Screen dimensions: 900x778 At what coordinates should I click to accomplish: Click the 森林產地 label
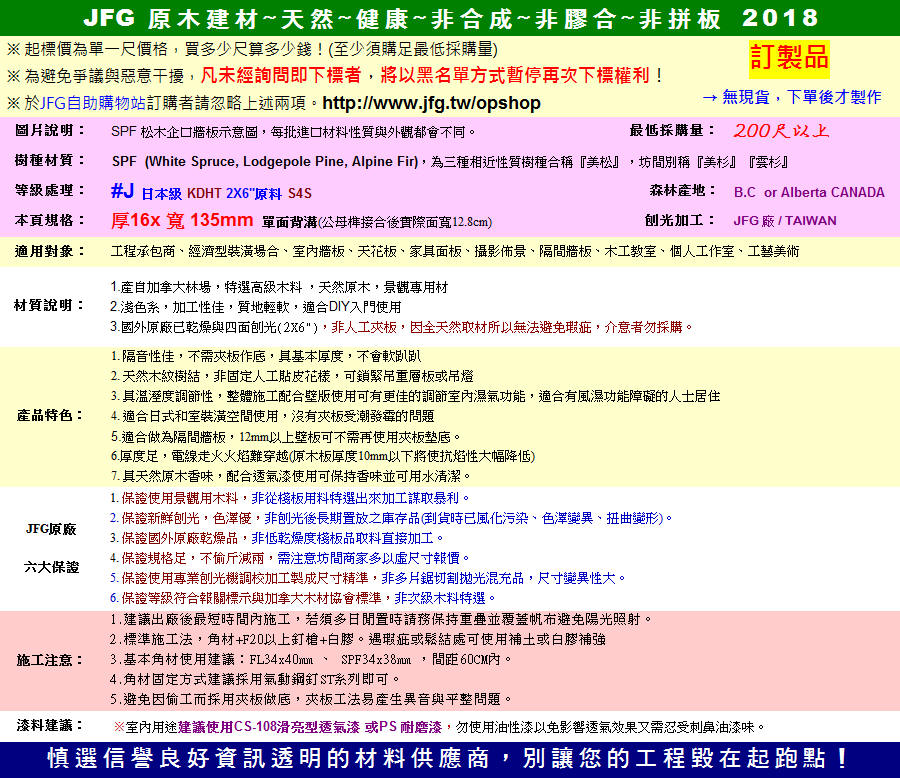tap(682, 190)
